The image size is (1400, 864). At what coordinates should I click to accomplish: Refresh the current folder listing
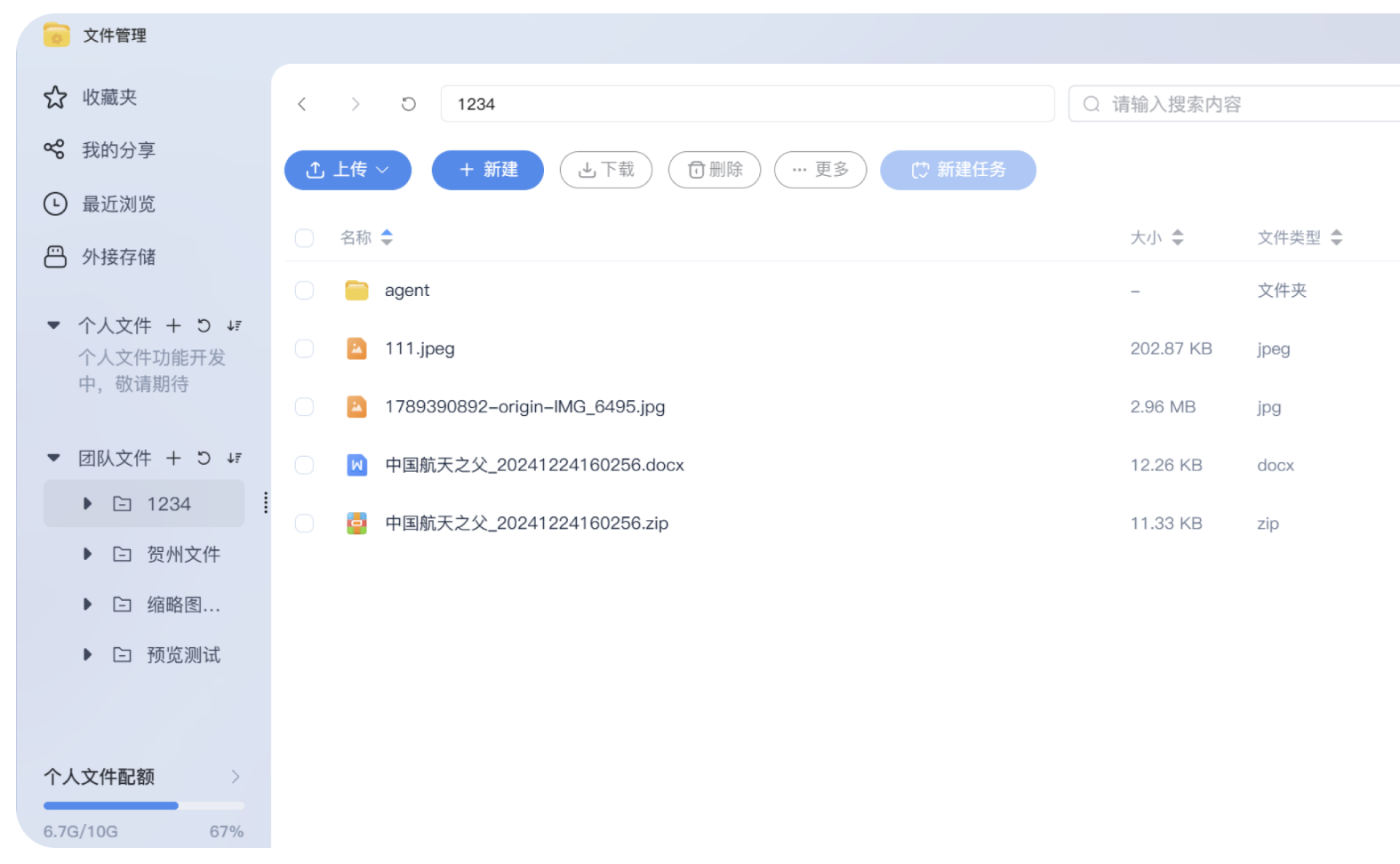(409, 104)
